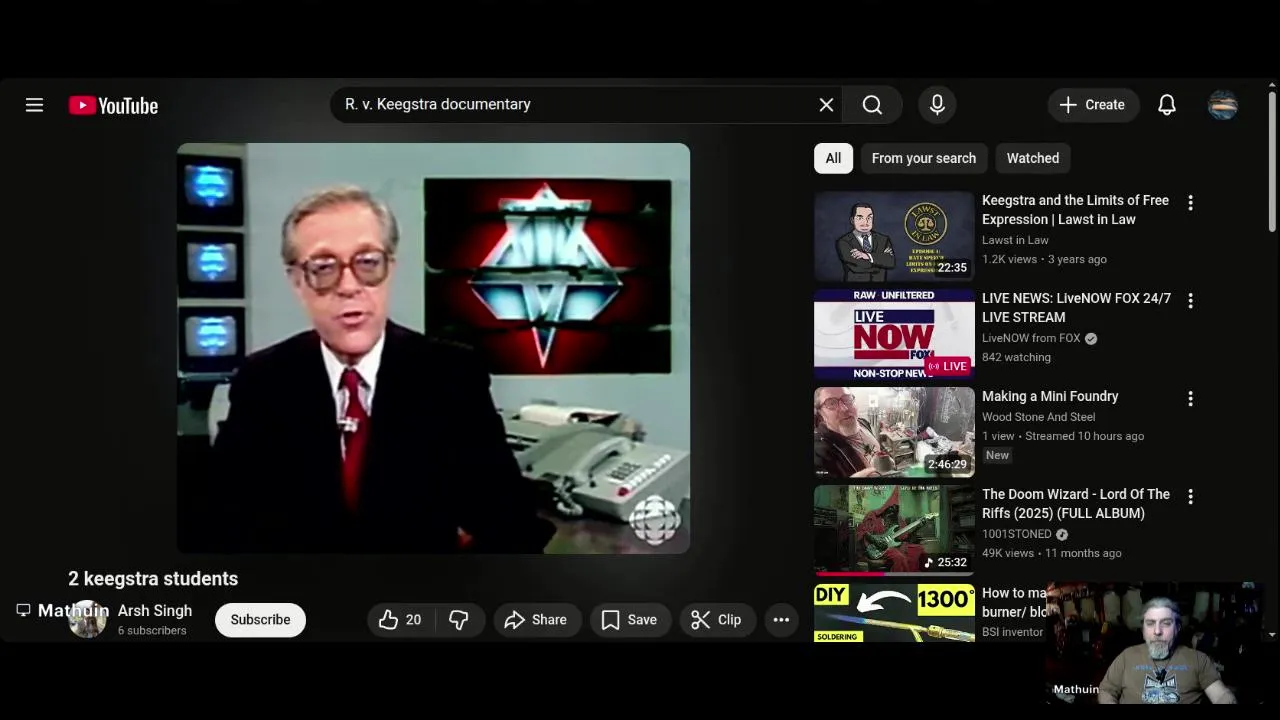Open the LiveNOW from FOX channel name

coord(1031,338)
